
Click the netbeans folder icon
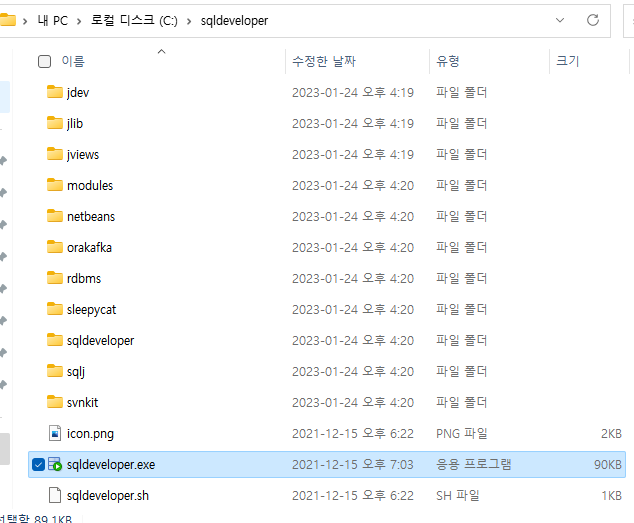[55, 216]
